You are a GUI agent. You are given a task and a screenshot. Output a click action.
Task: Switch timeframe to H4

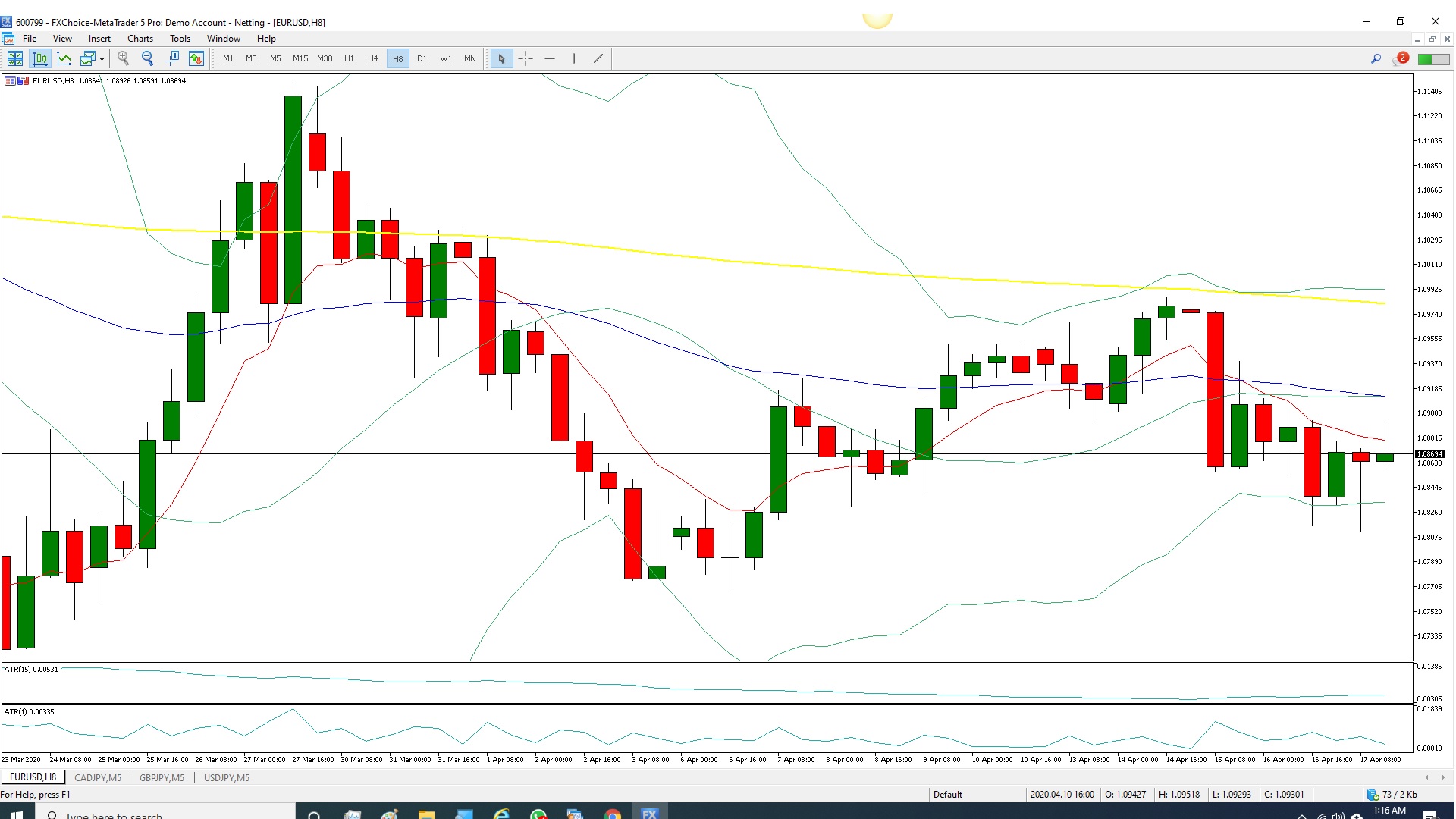[372, 58]
